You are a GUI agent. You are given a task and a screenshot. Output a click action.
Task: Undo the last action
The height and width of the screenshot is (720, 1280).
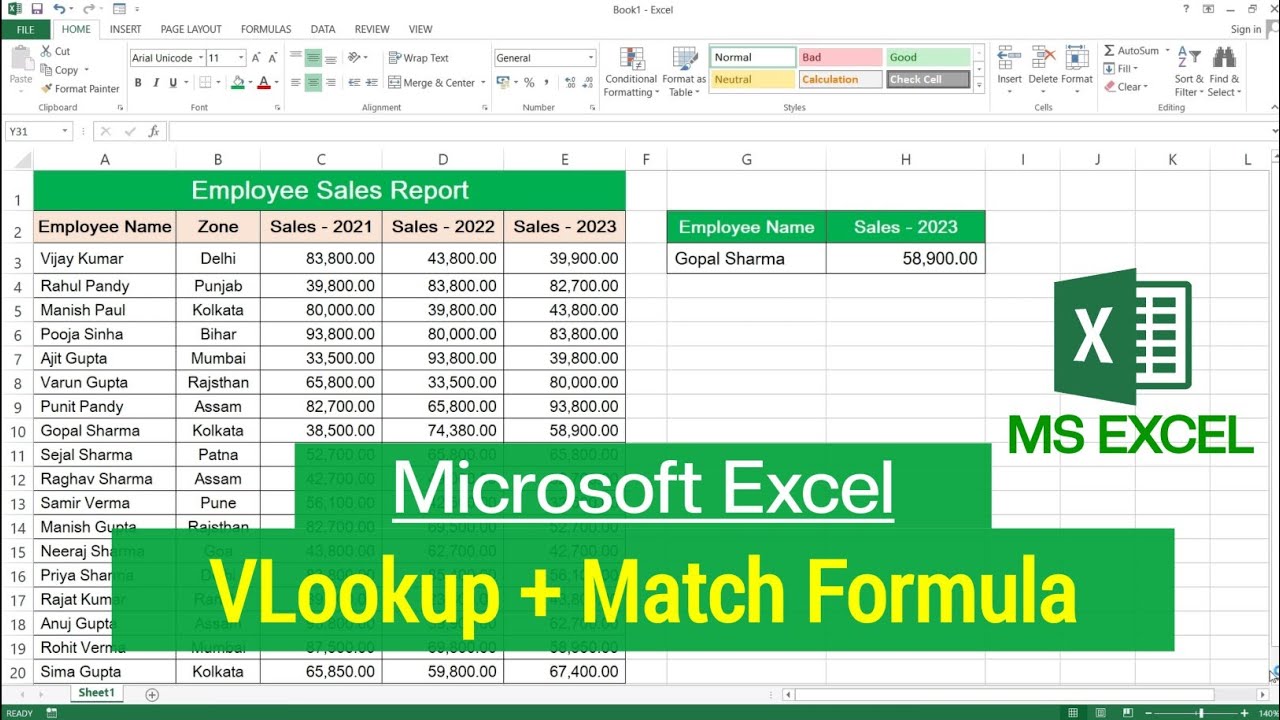point(58,9)
